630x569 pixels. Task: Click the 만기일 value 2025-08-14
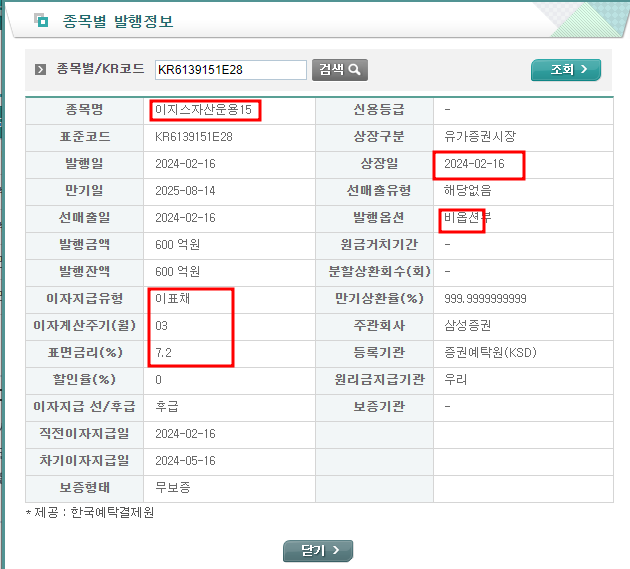[x=185, y=190]
